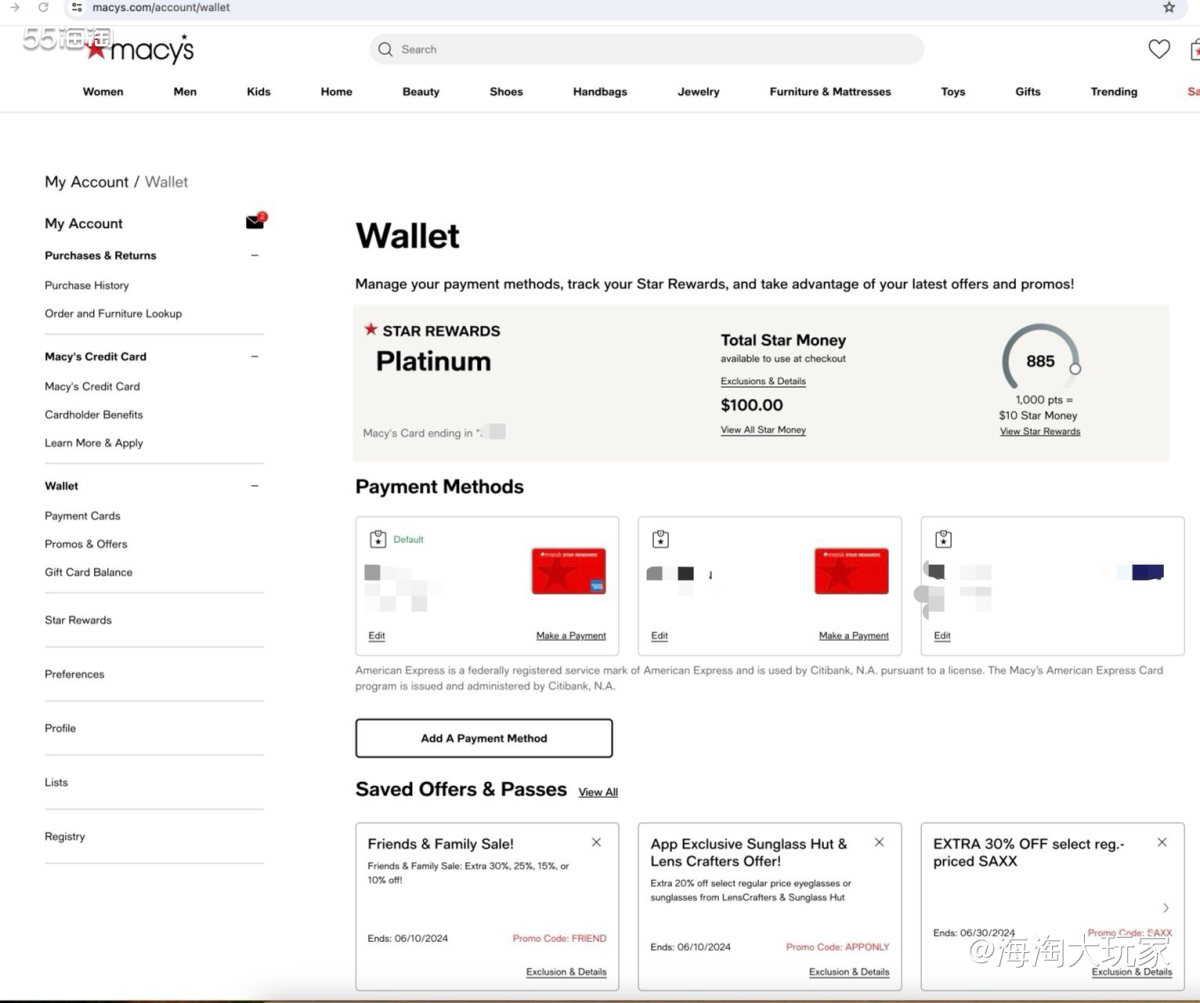Open the Jewelry navigation menu
The image size is (1200, 1003).
(x=698, y=91)
